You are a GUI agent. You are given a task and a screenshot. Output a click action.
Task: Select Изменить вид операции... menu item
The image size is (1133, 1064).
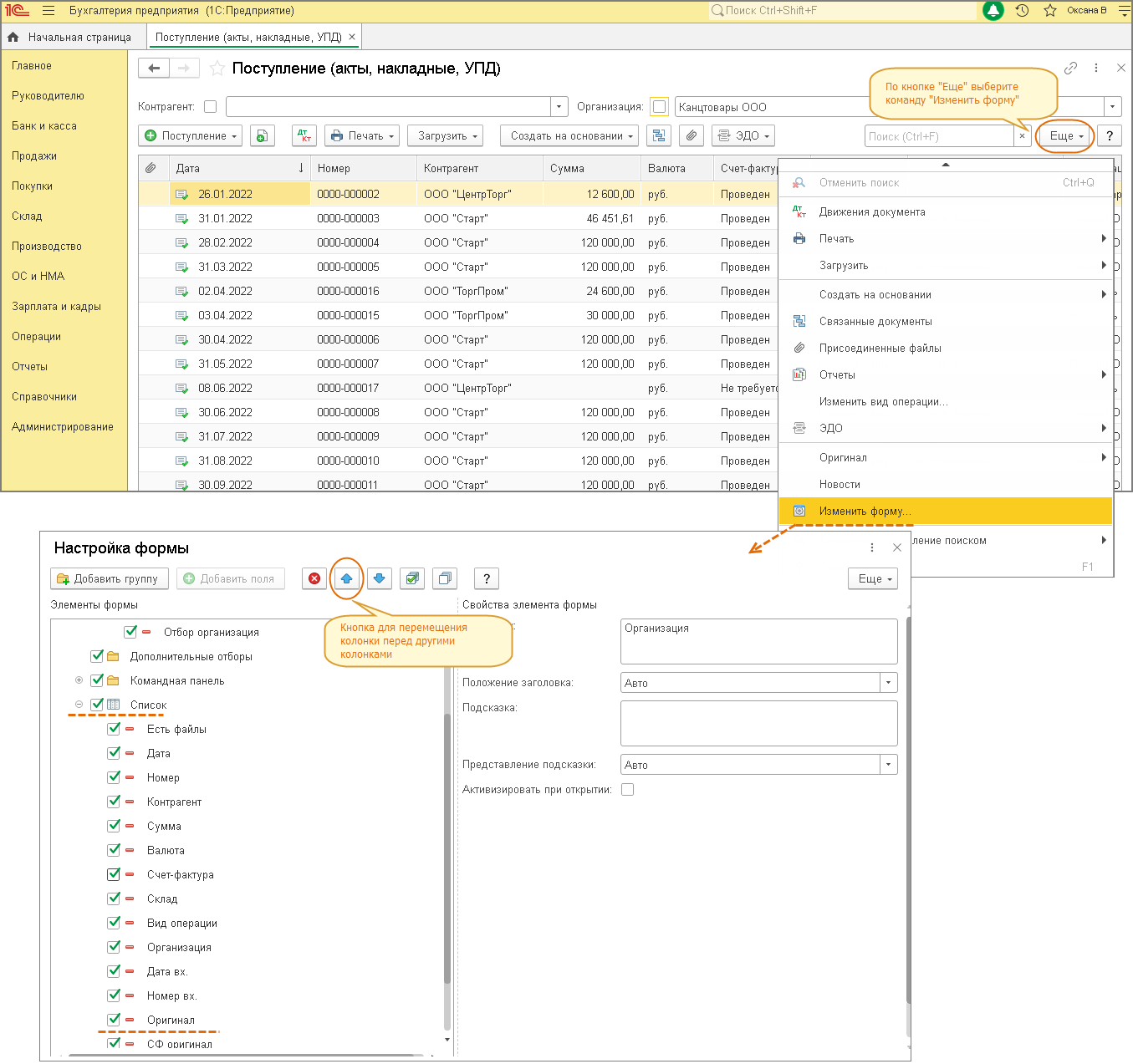tap(946, 401)
